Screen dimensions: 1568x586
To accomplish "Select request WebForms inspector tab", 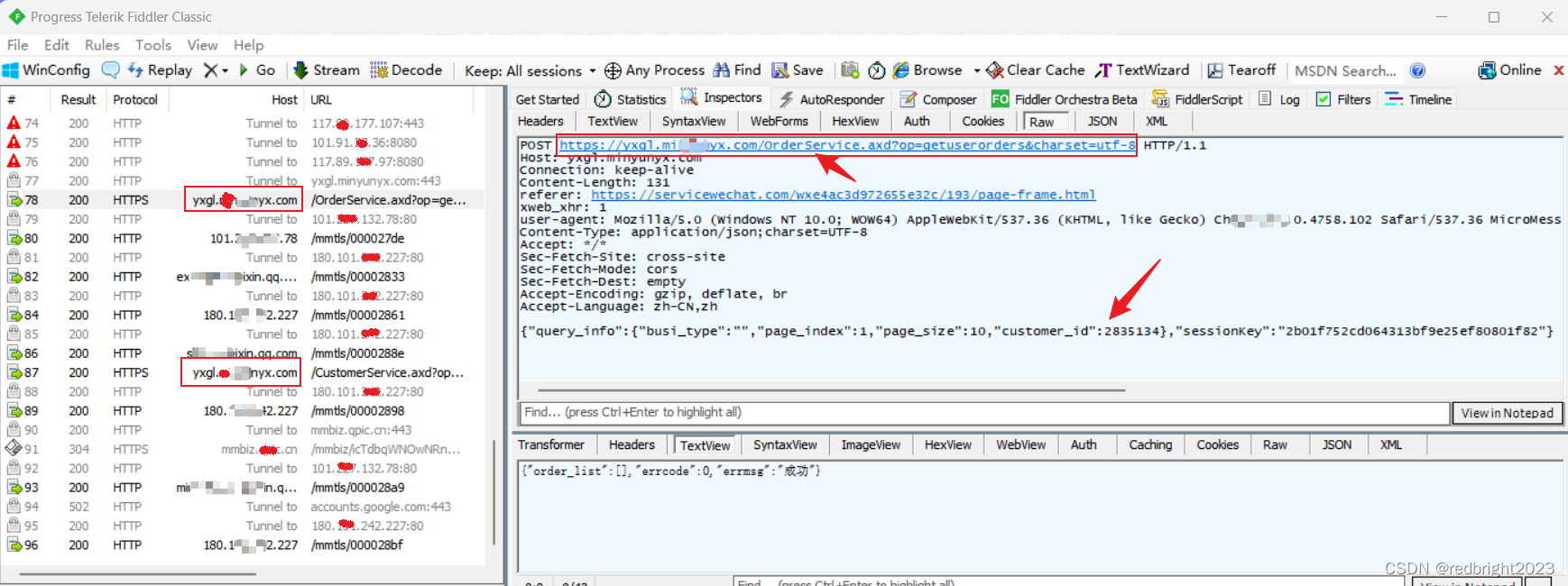I will (x=779, y=121).
